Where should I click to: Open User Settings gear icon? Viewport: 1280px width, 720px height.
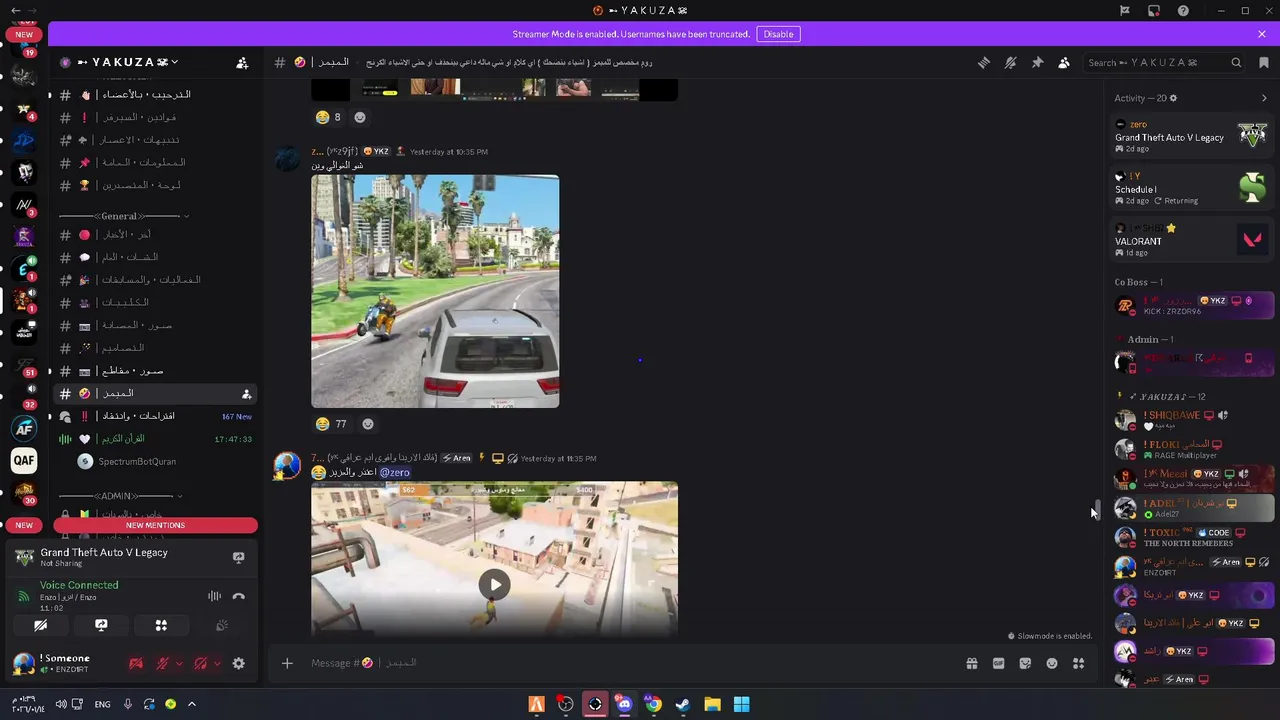(x=238, y=663)
